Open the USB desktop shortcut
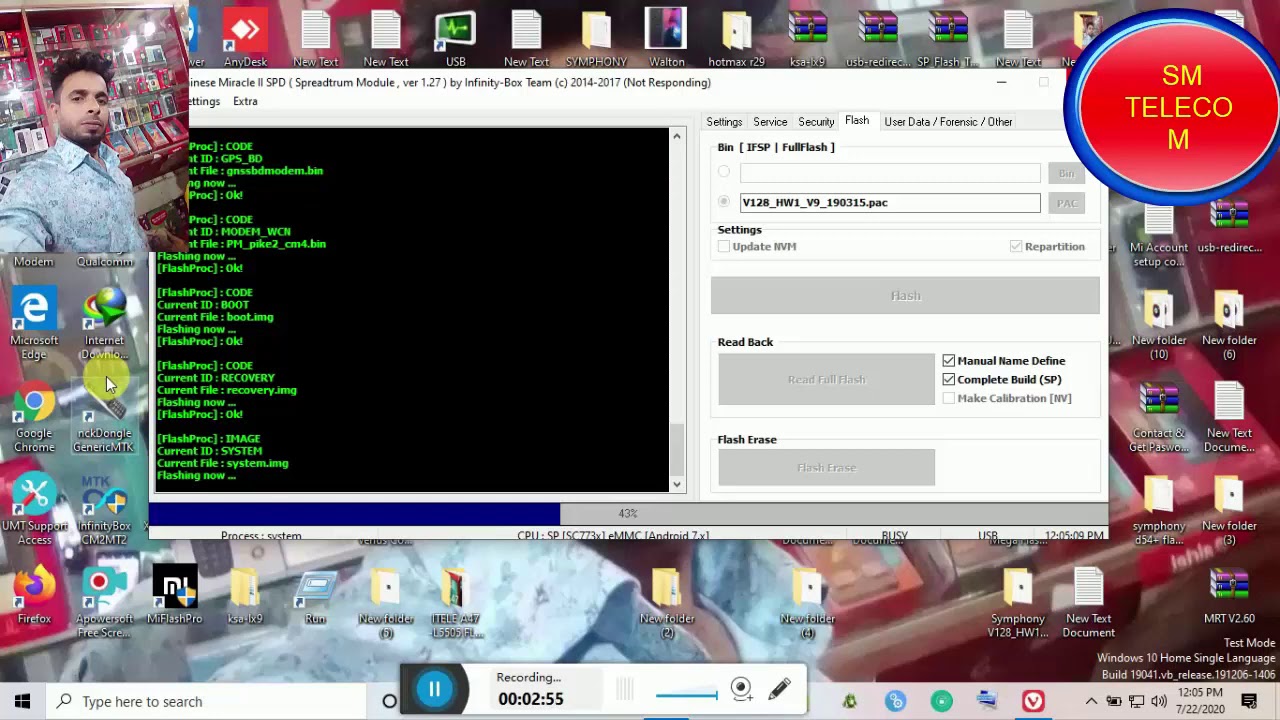The width and height of the screenshot is (1280, 720). point(455,38)
